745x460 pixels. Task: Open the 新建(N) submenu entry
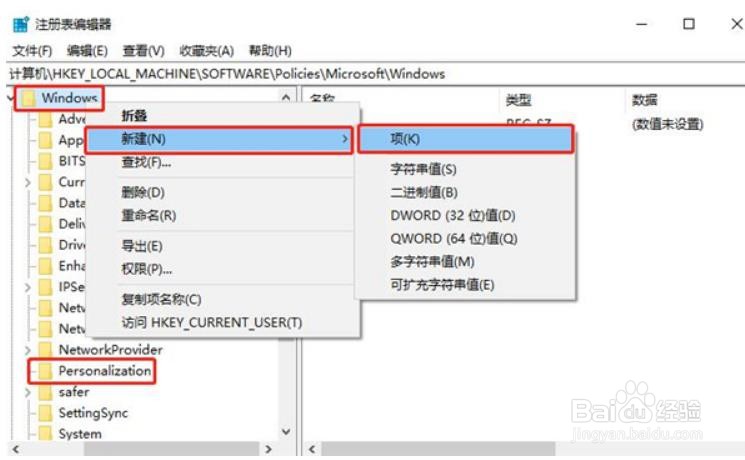point(219,139)
